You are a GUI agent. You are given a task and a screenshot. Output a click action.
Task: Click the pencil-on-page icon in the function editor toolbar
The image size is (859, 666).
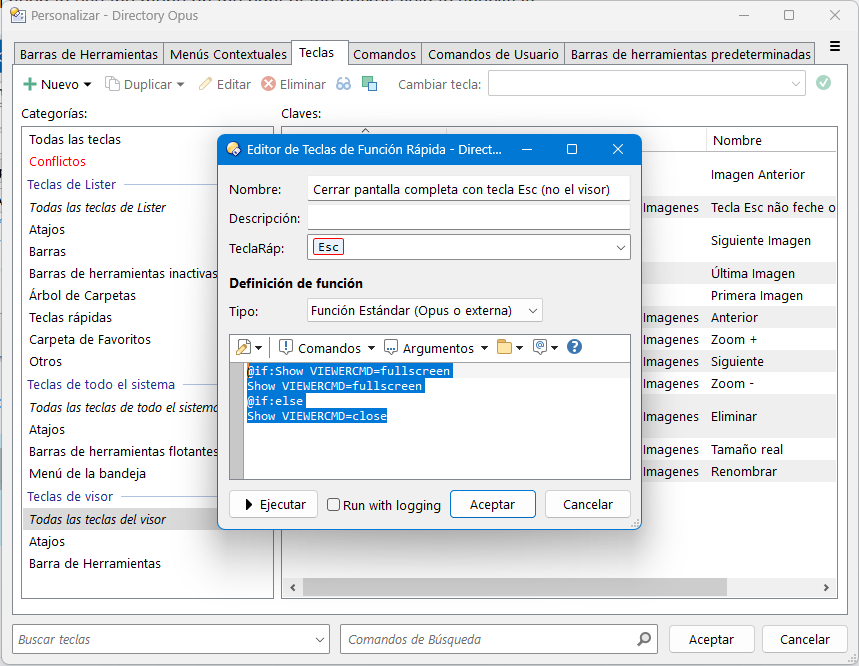[x=243, y=347]
